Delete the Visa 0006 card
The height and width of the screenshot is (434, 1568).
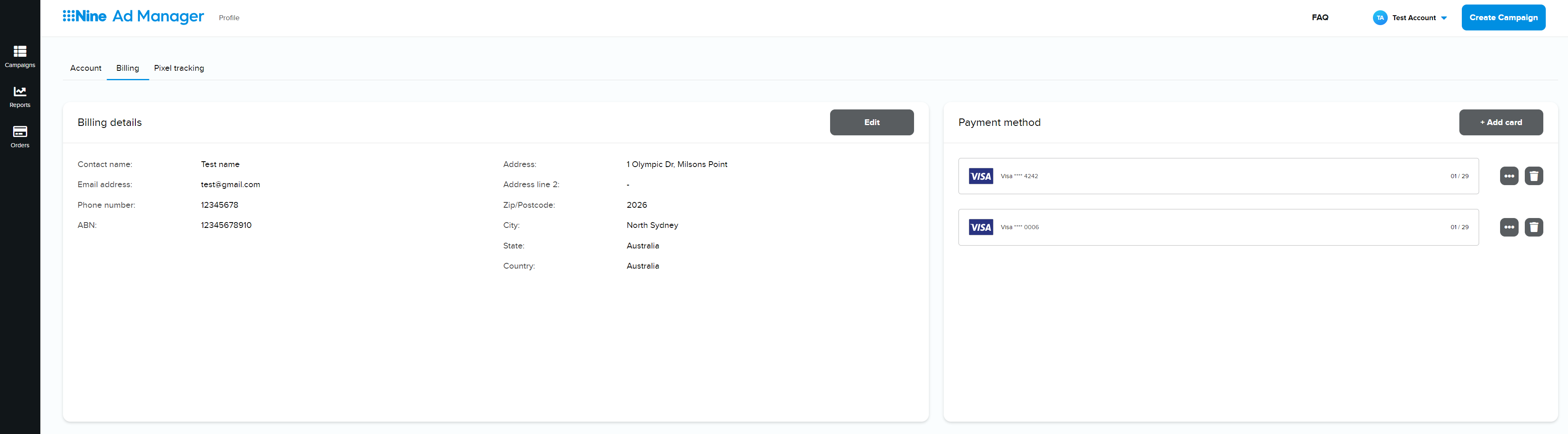(x=1534, y=227)
